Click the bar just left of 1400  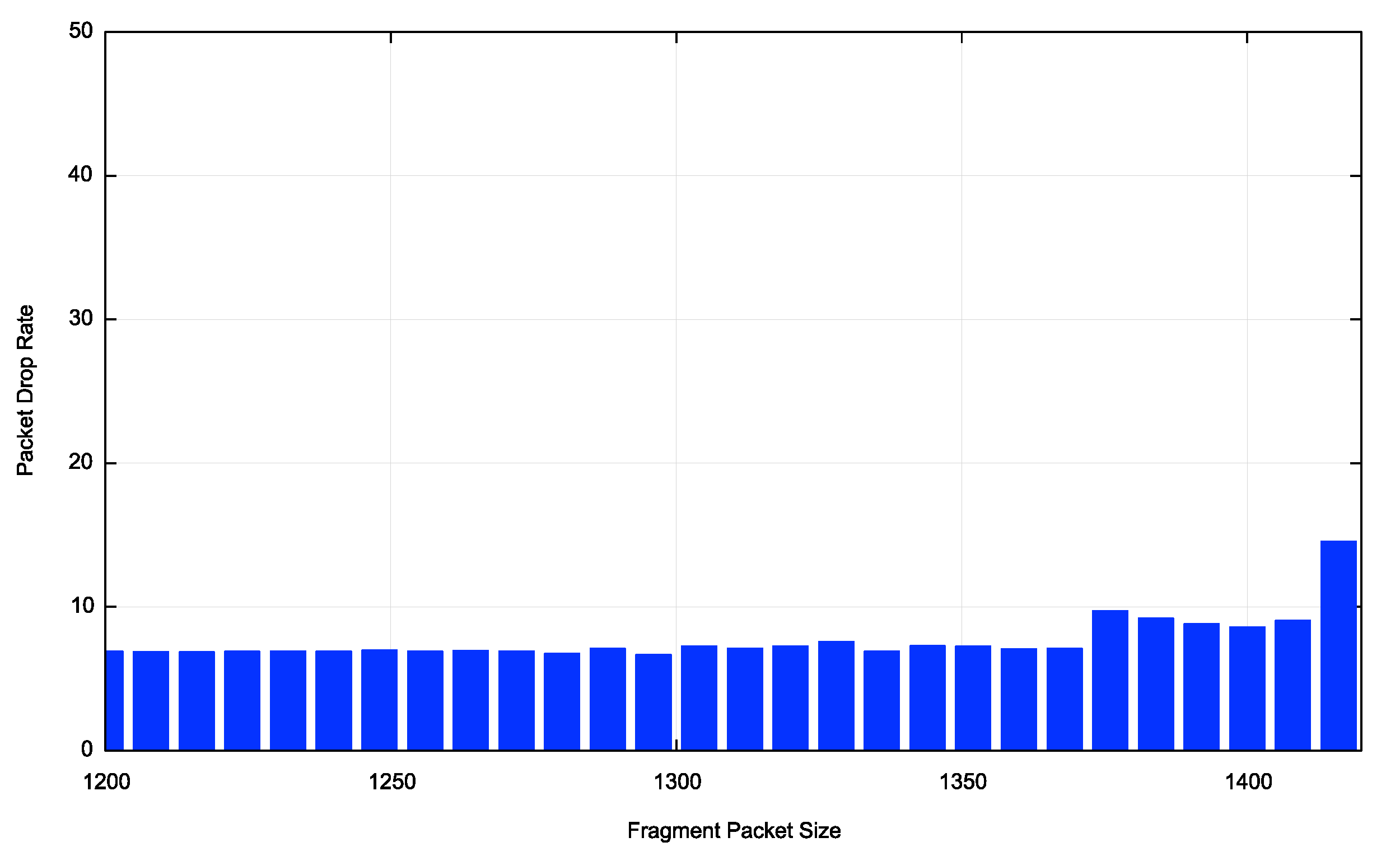click(x=1202, y=687)
